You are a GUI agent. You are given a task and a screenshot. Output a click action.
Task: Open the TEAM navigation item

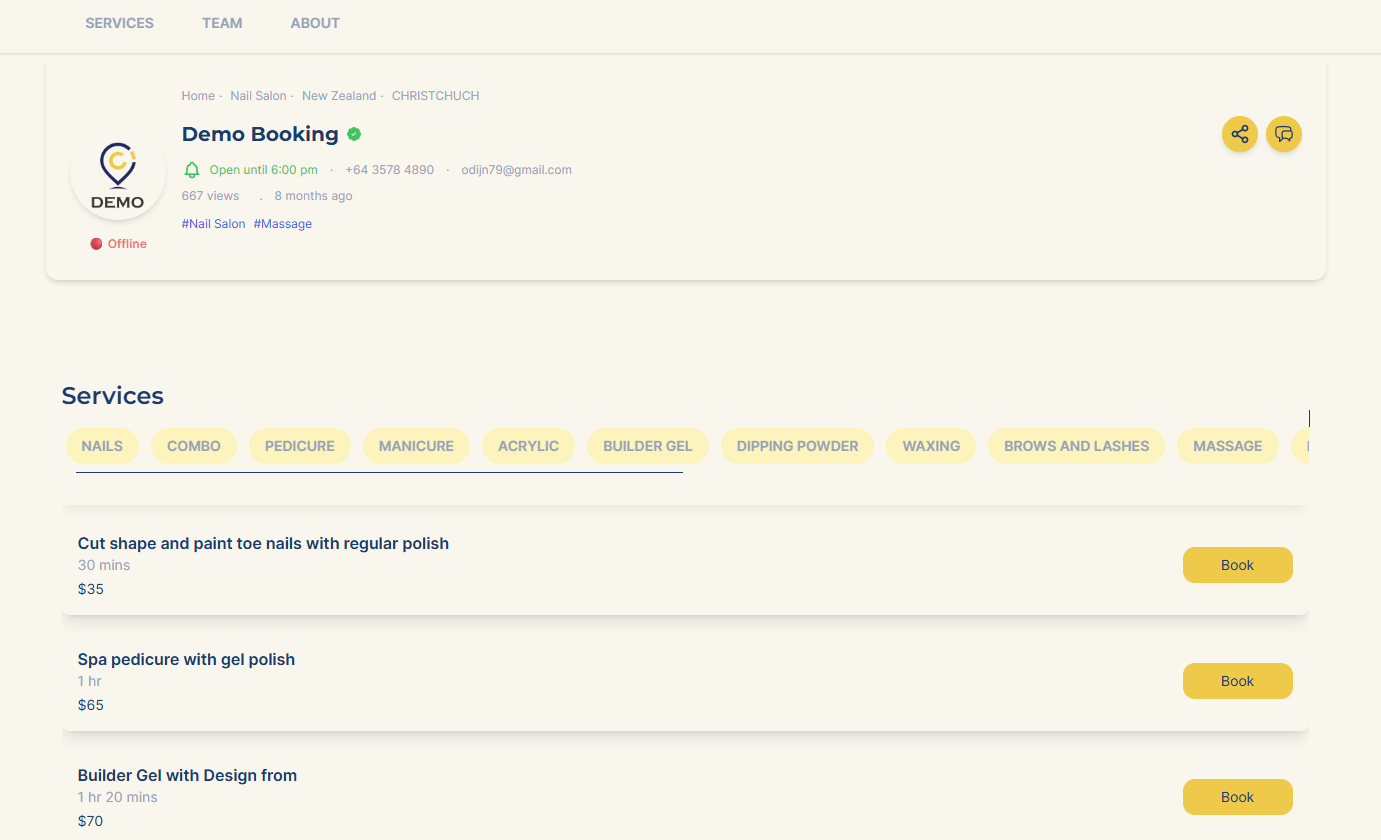(x=222, y=23)
